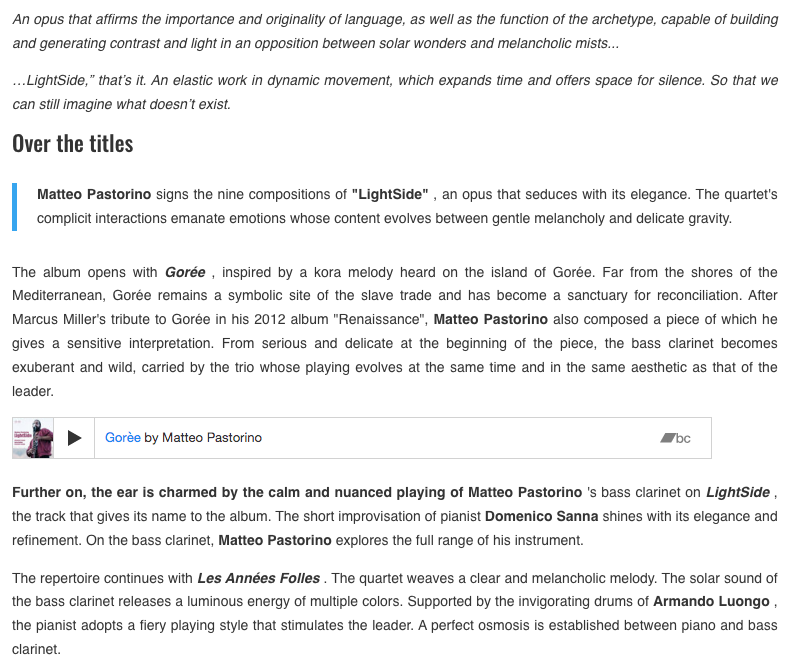Image resolution: width=808 pixels, height=668 pixels.
Task: Click the "Over the titles" heading
Action: click(73, 144)
